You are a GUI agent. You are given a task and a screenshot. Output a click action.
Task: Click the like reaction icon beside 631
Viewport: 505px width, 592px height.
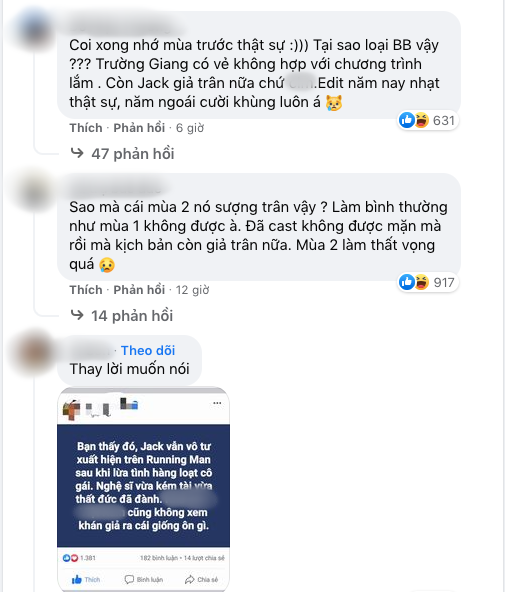pyautogui.click(x=407, y=120)
